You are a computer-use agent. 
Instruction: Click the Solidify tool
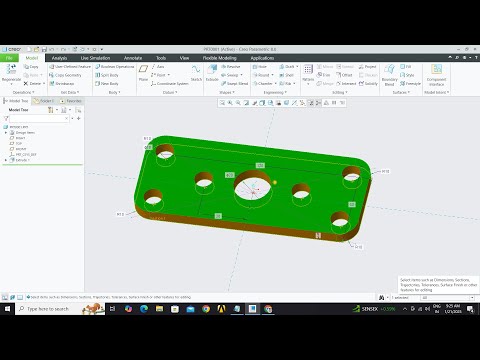pyautogui.click(x=368, y=83)
